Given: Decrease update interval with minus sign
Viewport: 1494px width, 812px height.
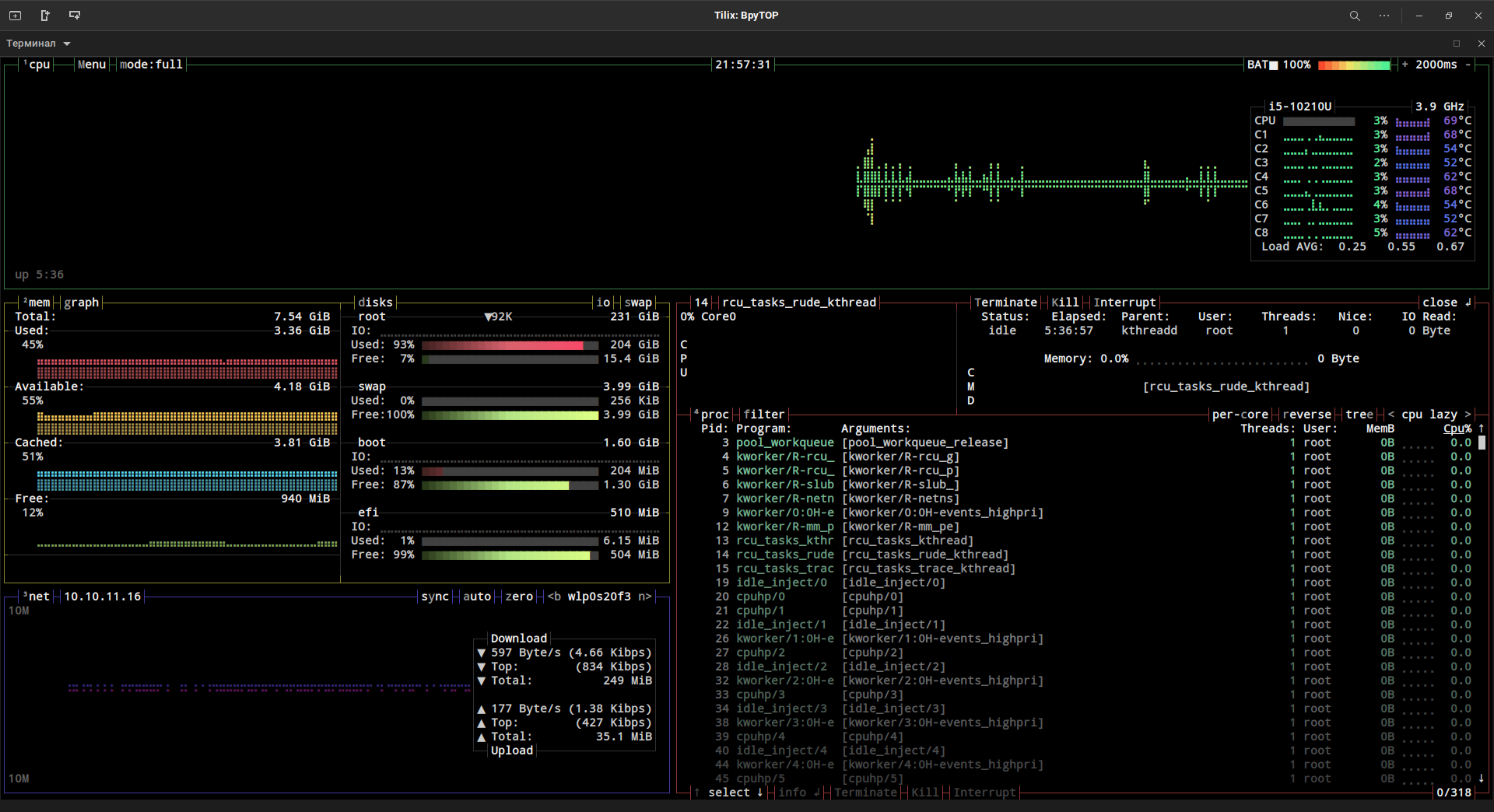Looking at the screenshot, I should [1468, 65].
